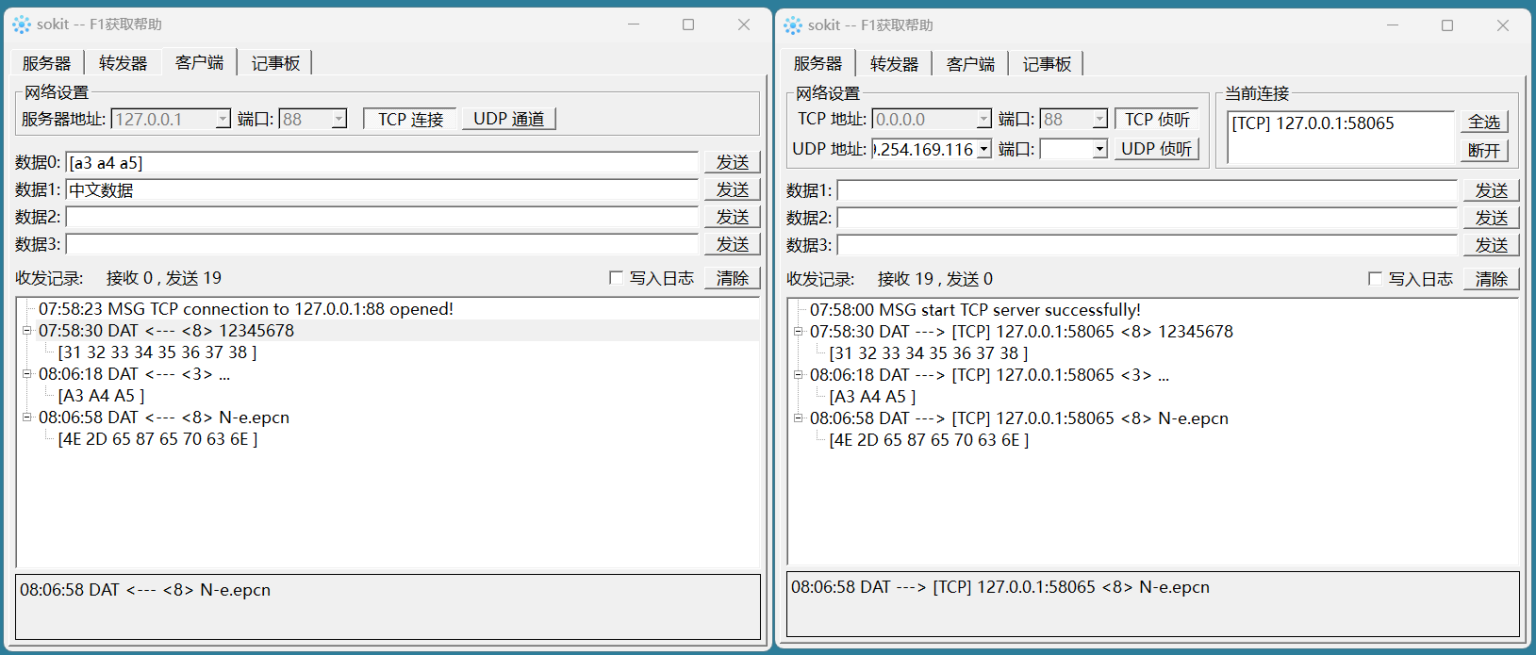The height and width of the screenshot is (655, 1536).
Task: Open 记事板 tab in left window
Action: pos(275,63)
